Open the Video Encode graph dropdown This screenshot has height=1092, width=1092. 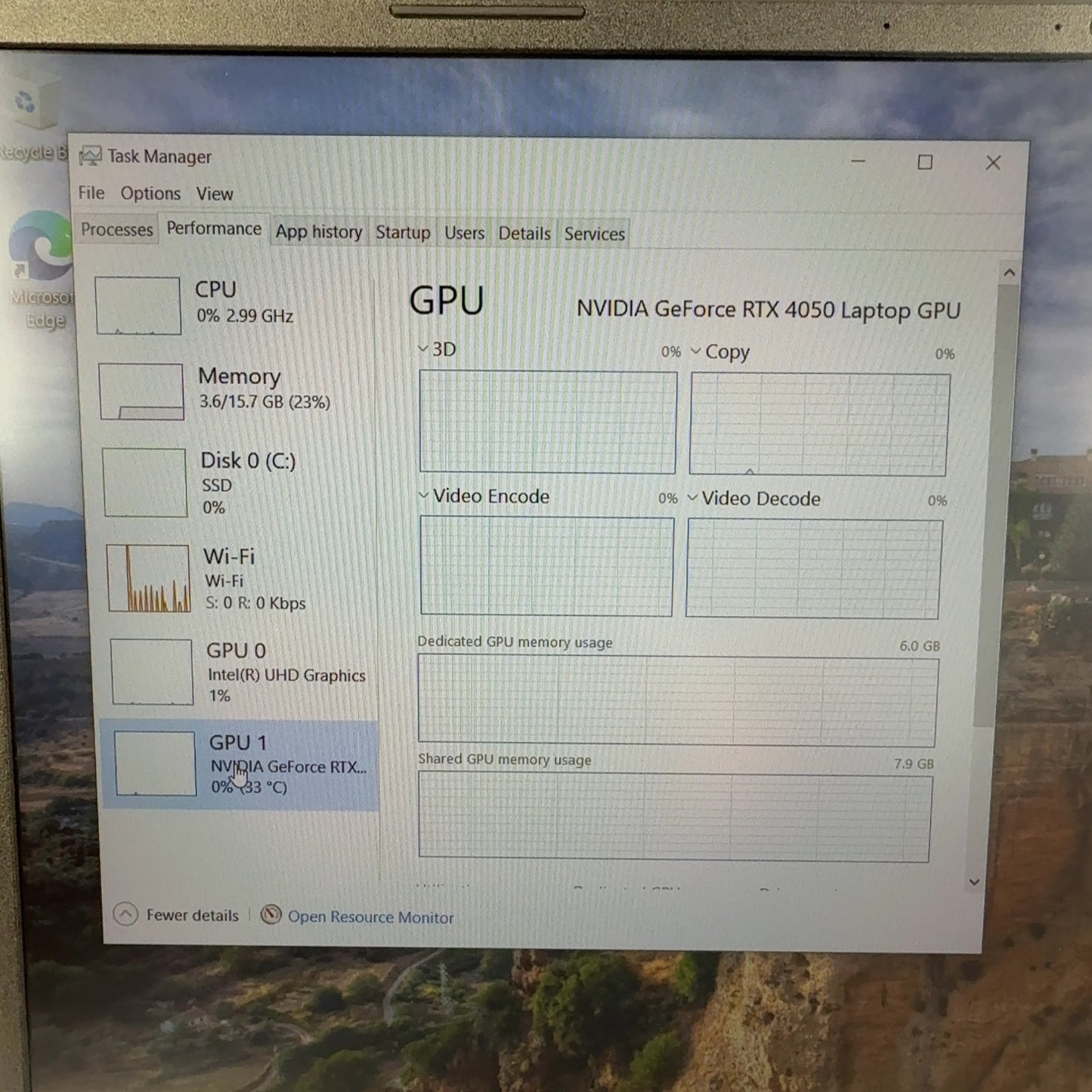coord(424,496)
